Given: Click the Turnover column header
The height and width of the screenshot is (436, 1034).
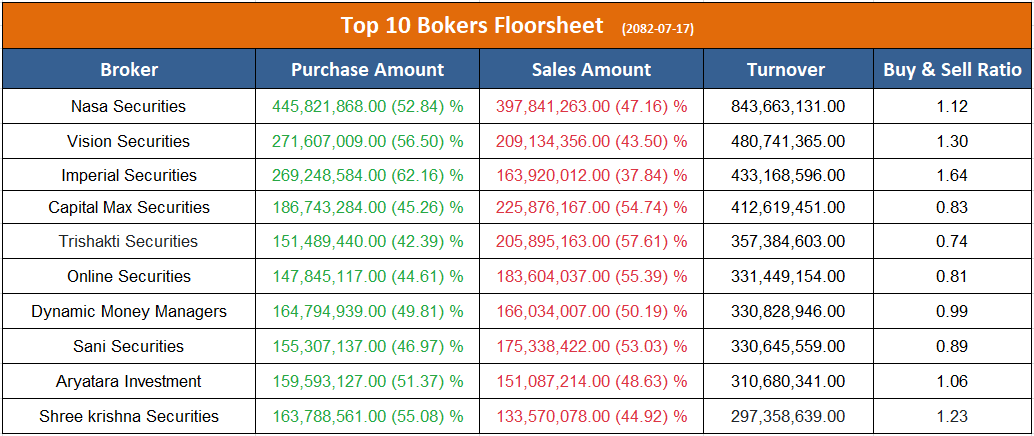Looking at the screenshot, I should [786, 70].
